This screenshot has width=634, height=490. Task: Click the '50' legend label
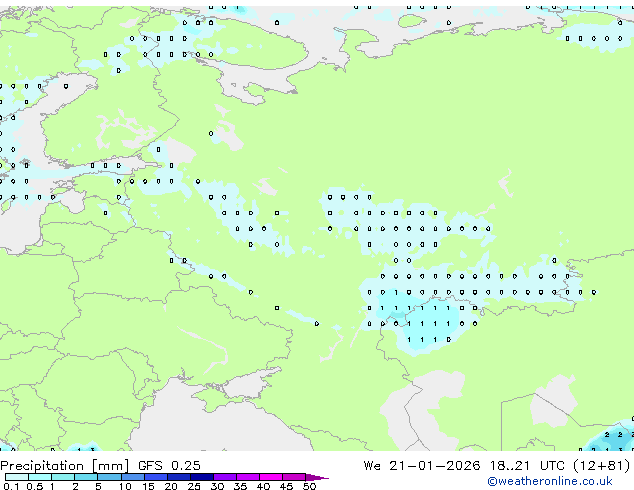pyautogui.click(x=309, y=486)
